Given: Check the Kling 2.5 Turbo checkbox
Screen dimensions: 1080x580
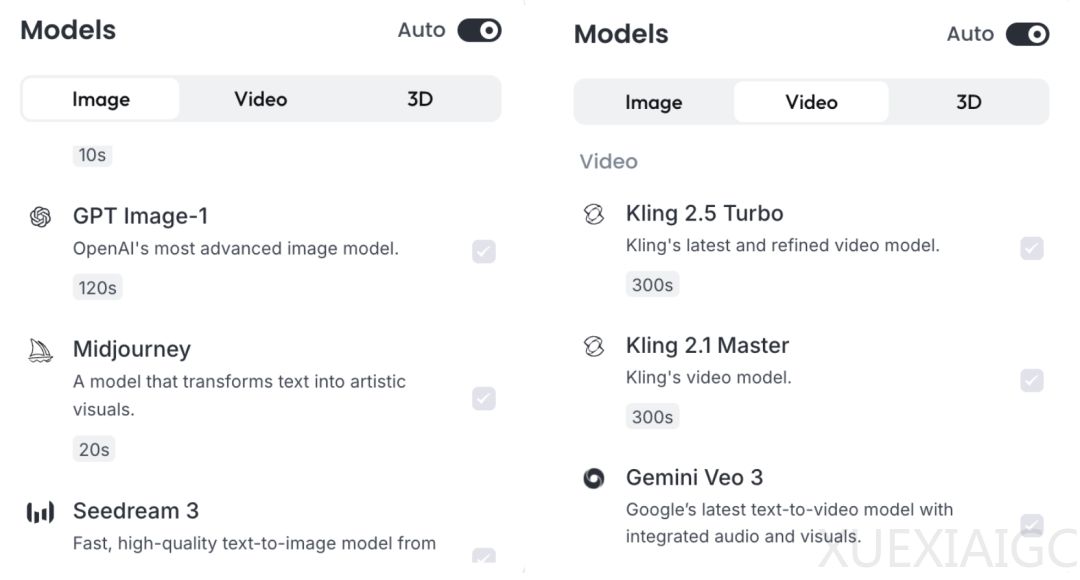Looking at the screenshot, I should [x=1032, y=248].
